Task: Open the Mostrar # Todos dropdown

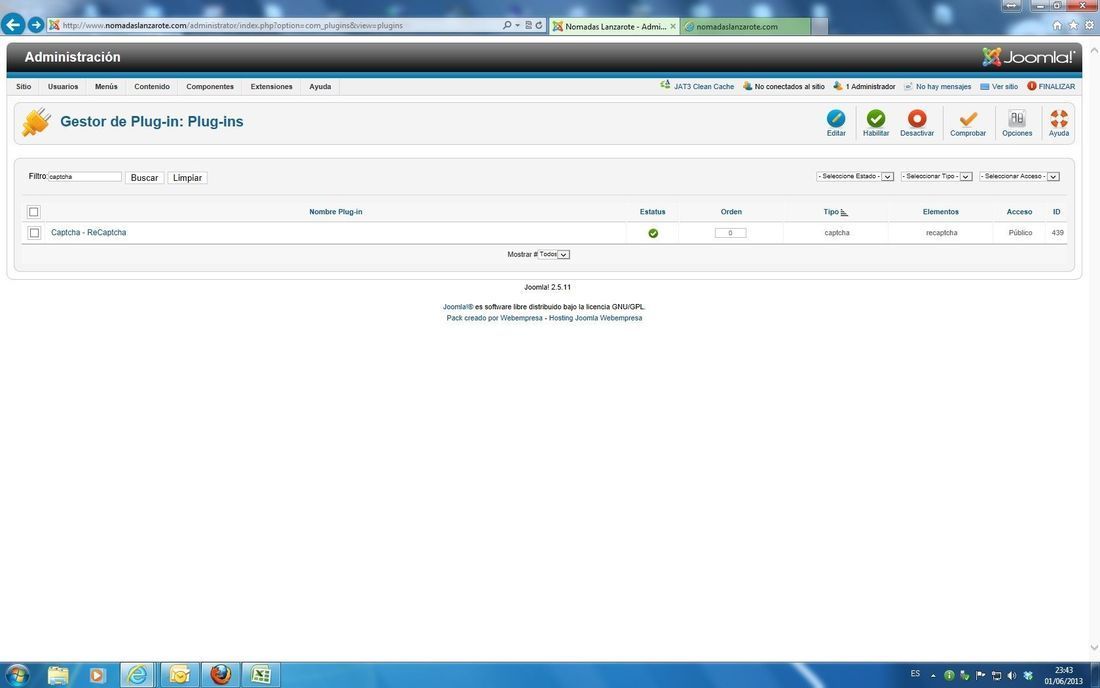Action: click(554, 255)
